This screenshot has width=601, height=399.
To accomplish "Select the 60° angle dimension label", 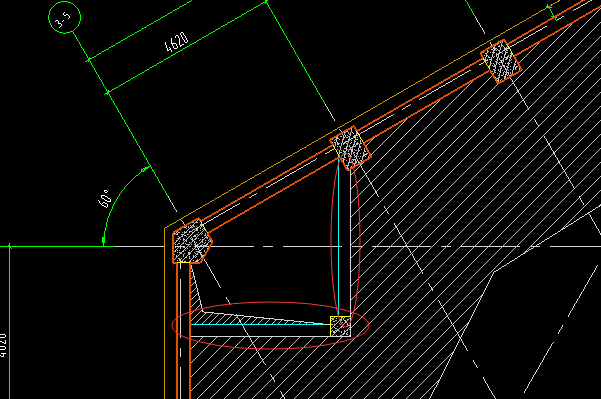I will tap(105, 199).
